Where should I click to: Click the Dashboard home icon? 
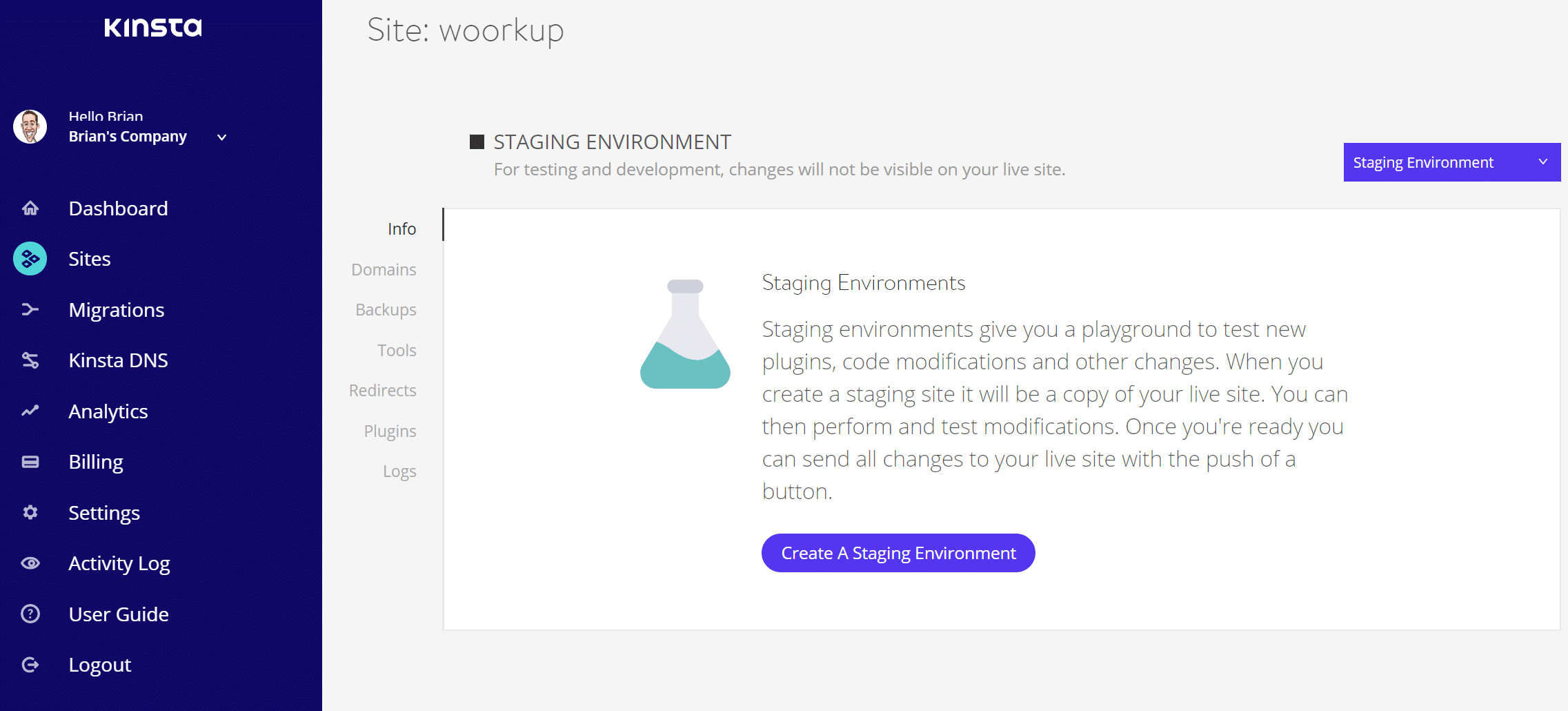point(30,208)
